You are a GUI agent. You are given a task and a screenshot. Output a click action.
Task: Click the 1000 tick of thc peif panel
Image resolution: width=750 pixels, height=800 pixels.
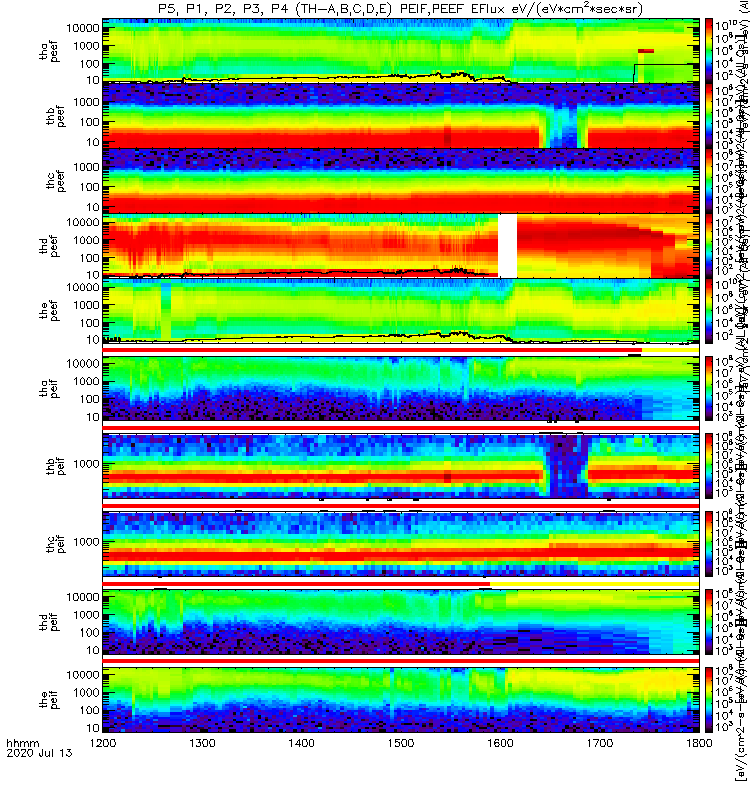tap(86, 542)
